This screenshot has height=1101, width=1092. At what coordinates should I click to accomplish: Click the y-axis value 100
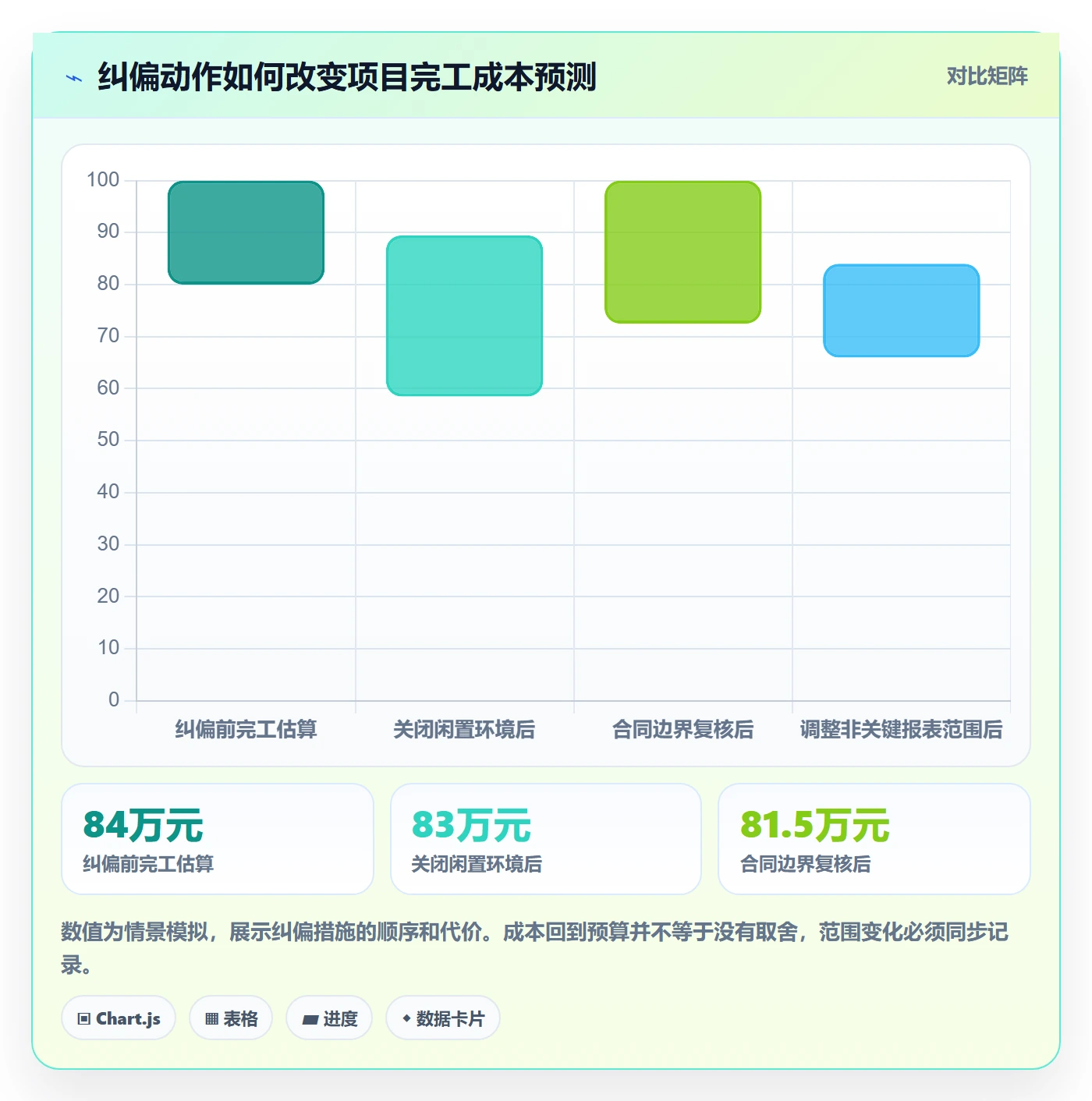tap(103, 180)
